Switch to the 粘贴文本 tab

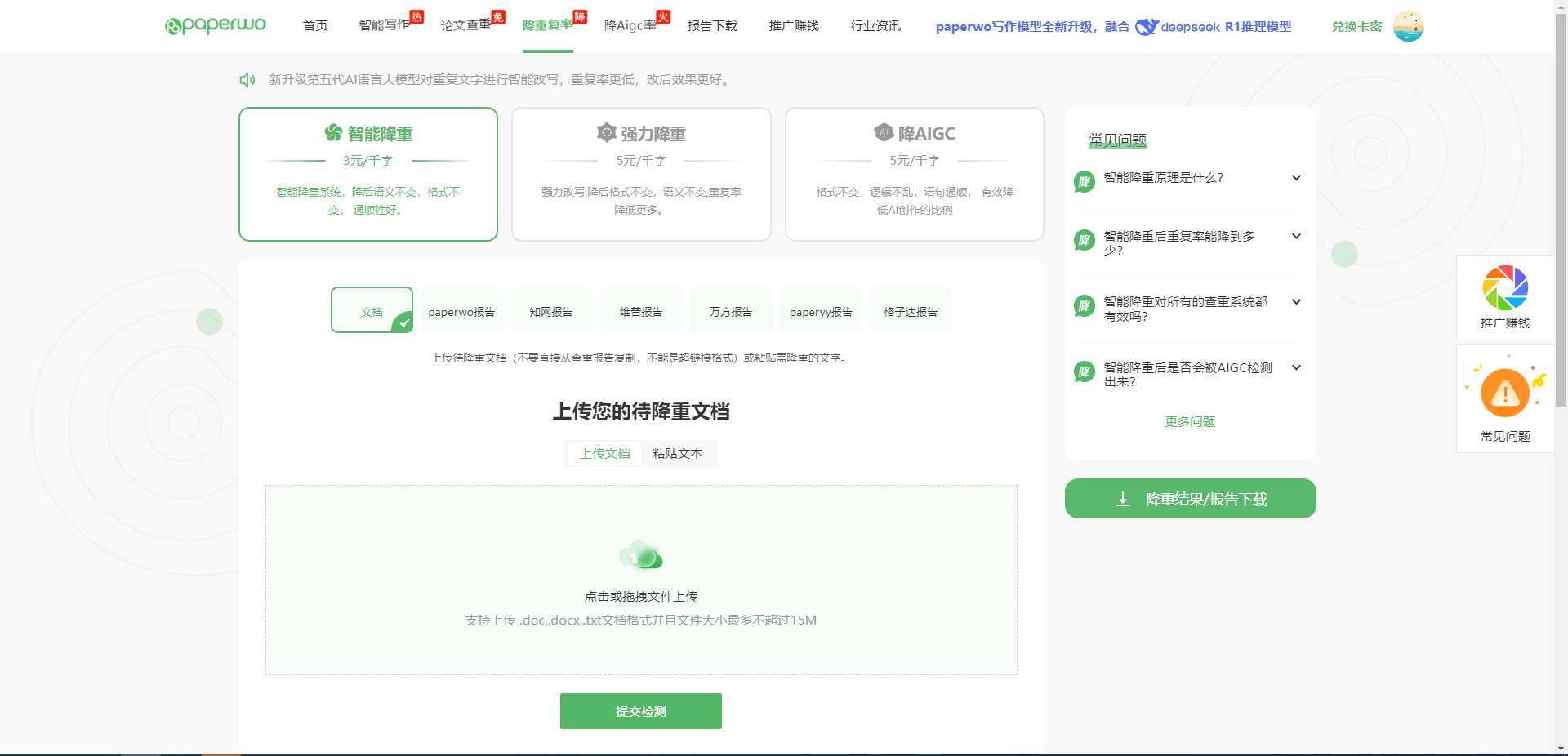[677, 454]
